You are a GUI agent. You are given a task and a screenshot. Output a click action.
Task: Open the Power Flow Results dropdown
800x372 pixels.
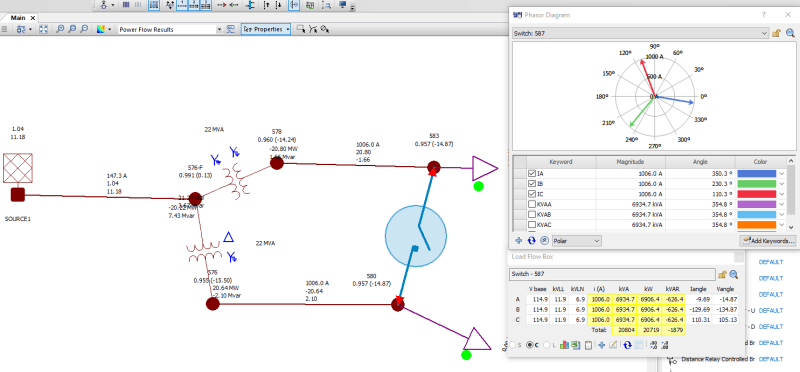pyautogui.click(x=219, y=30)
